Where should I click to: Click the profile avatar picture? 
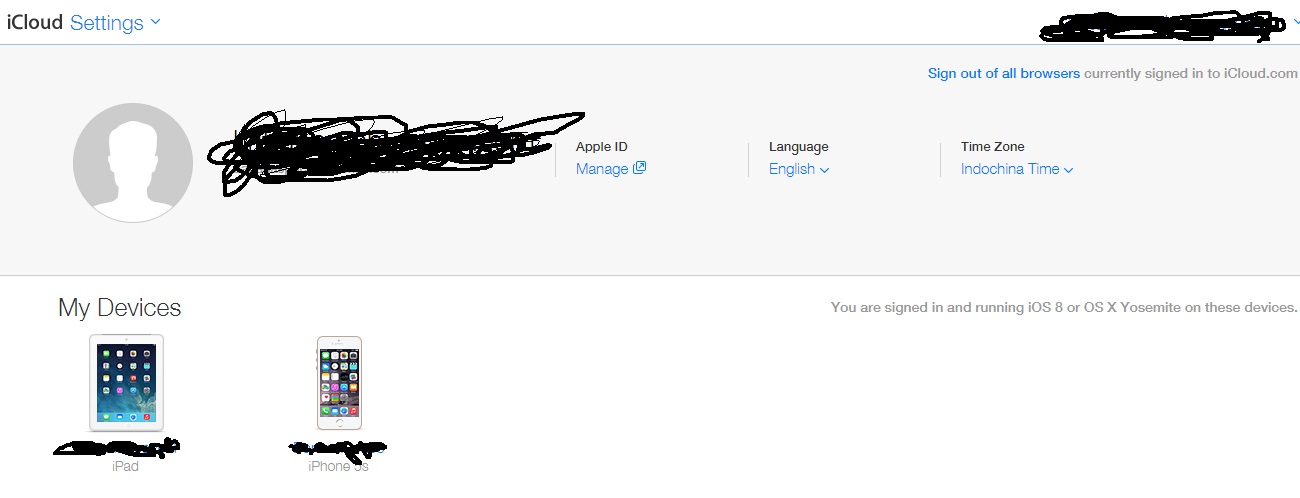[x=133, y=162]
